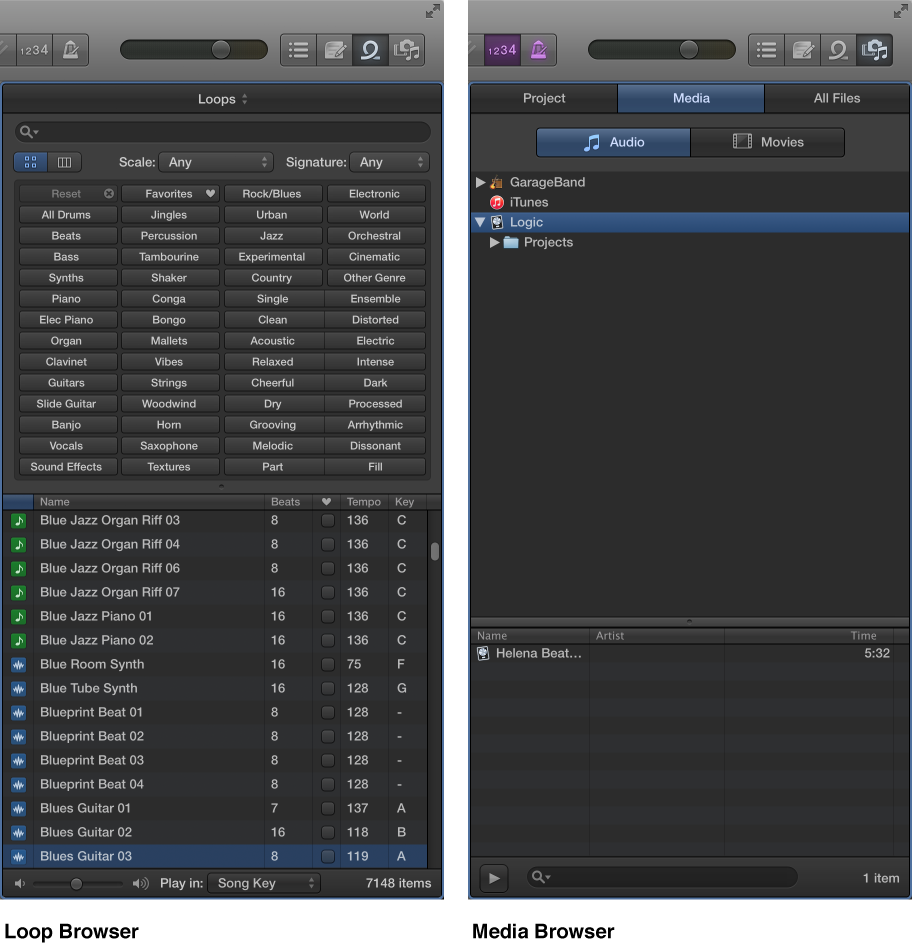Click the Event List icon in the toolbar

(298, 49)
